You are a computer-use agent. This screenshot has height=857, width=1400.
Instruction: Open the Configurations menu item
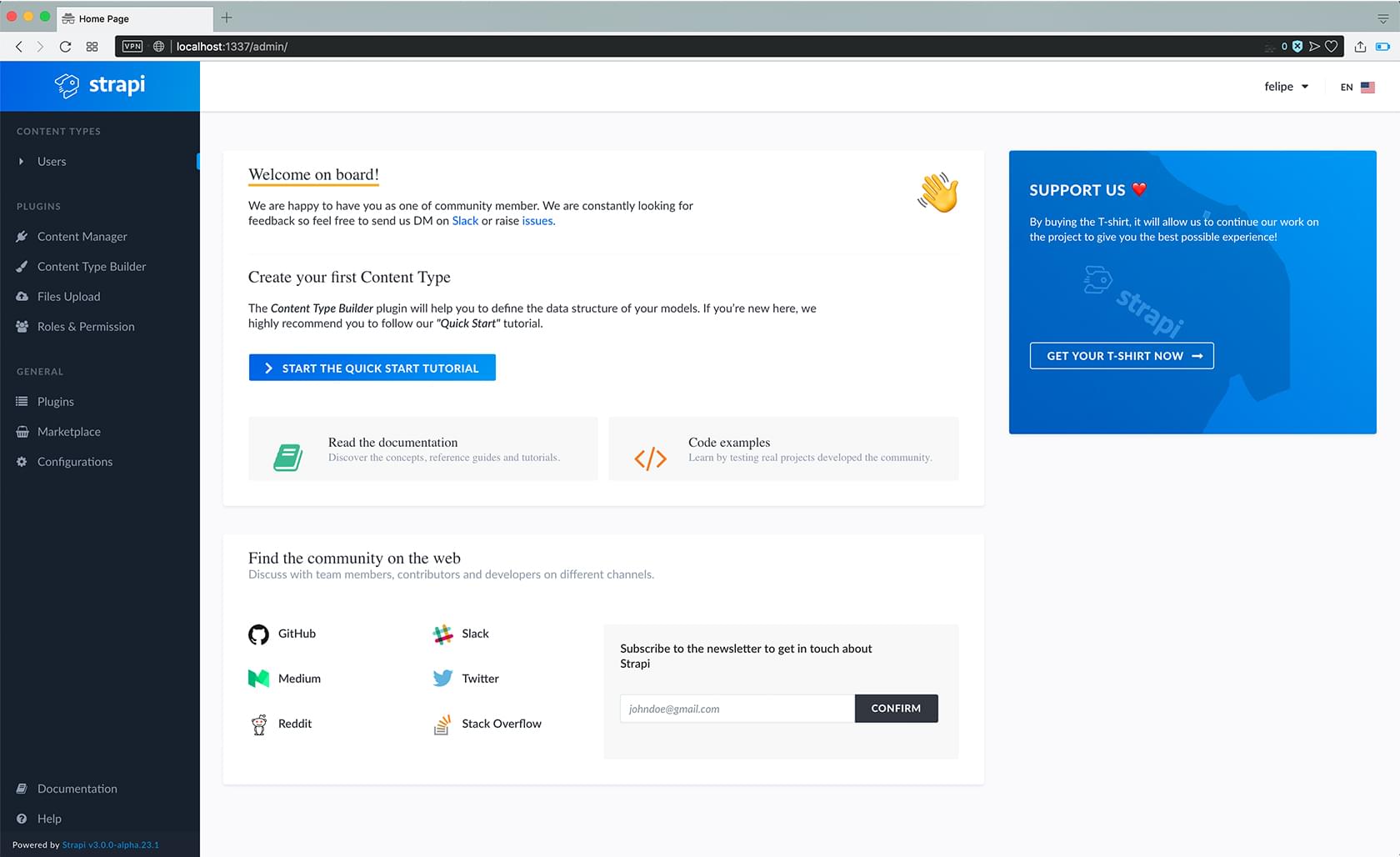(x=74, y=462)
